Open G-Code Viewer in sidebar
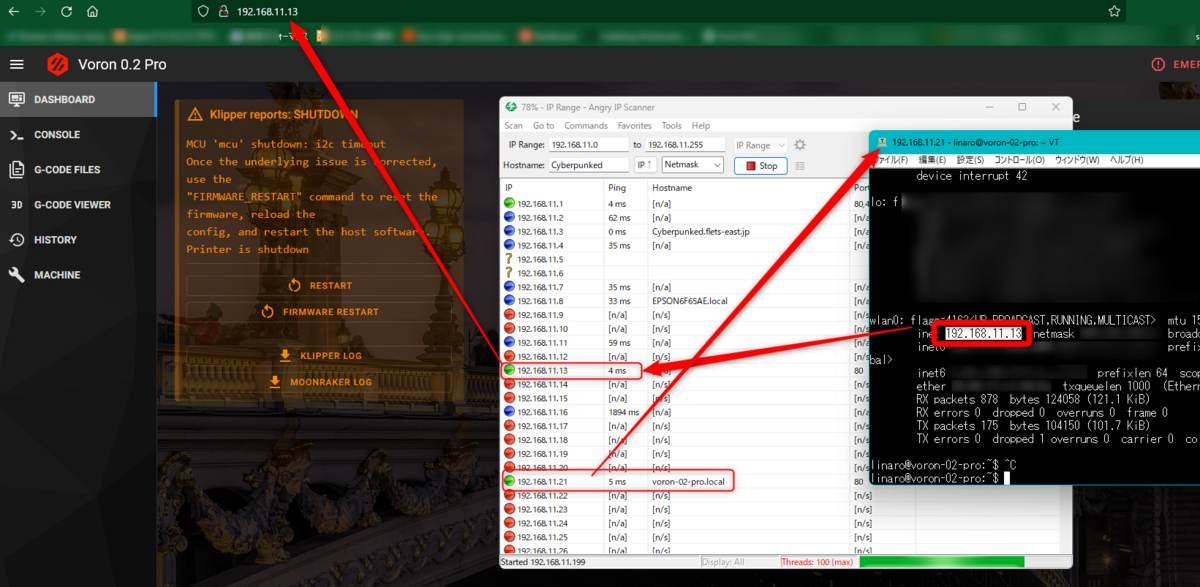Viewport: 1200px width, 587px height. (x=78, y=204)
